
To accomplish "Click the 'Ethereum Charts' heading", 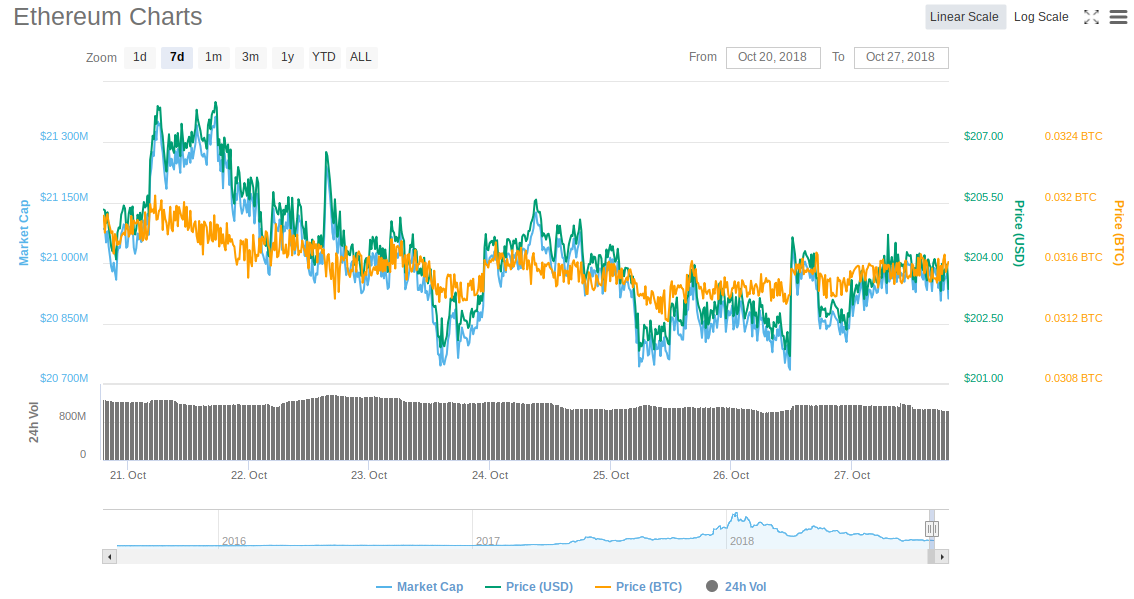I will pyautogui.click(x=108, y=17).
